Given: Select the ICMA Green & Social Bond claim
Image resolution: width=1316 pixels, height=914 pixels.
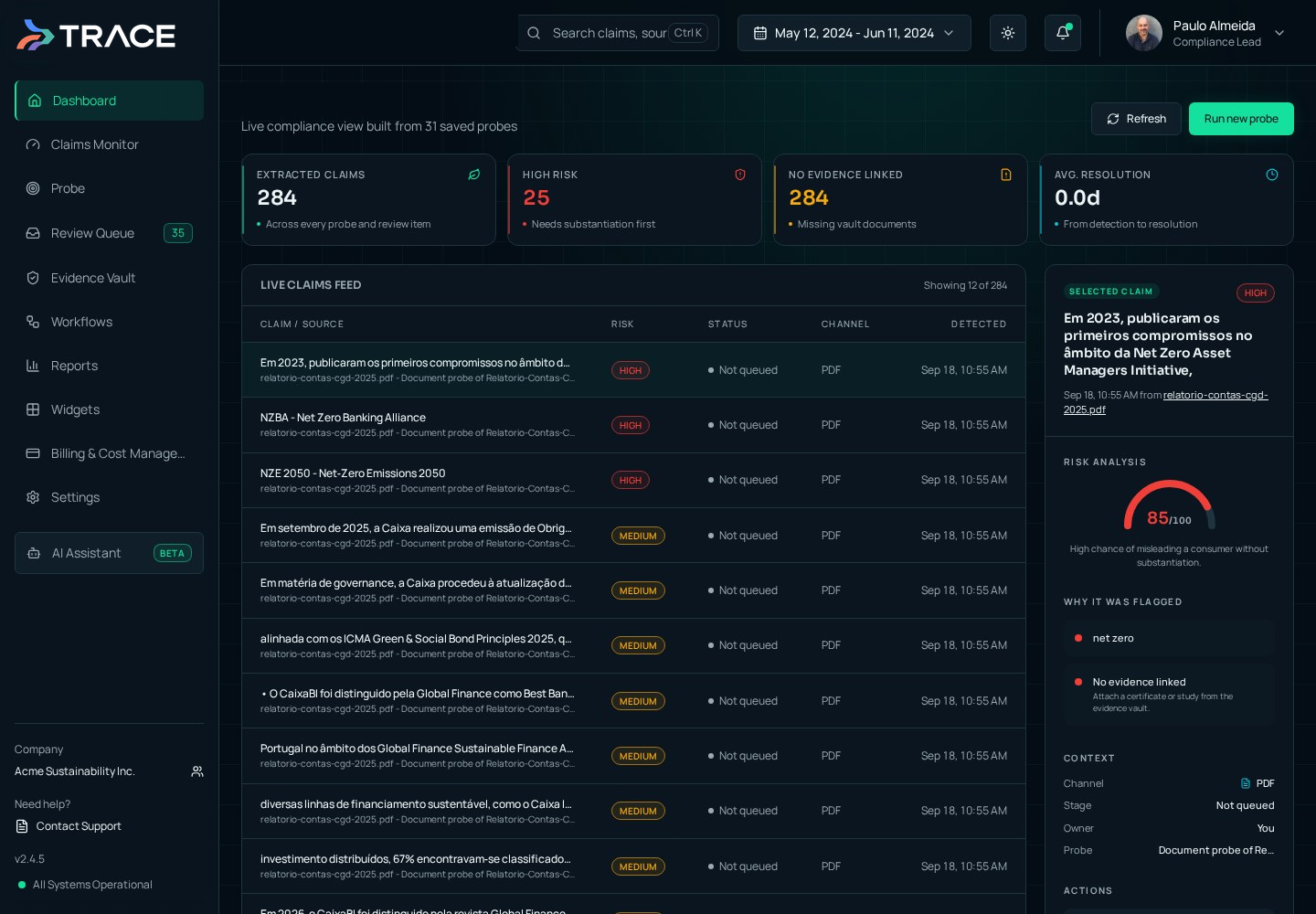Looking at the screenshot, I should pos(633,645).
